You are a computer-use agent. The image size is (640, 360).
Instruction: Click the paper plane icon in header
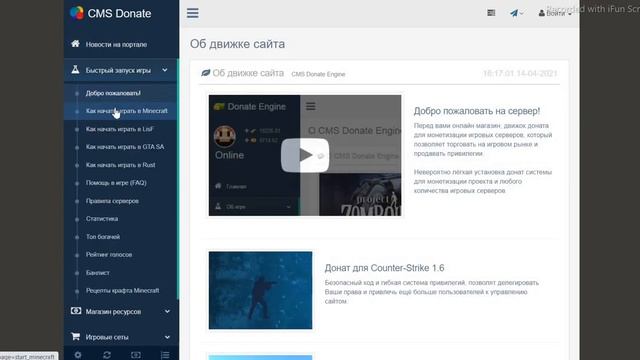[x=516, y=13]
